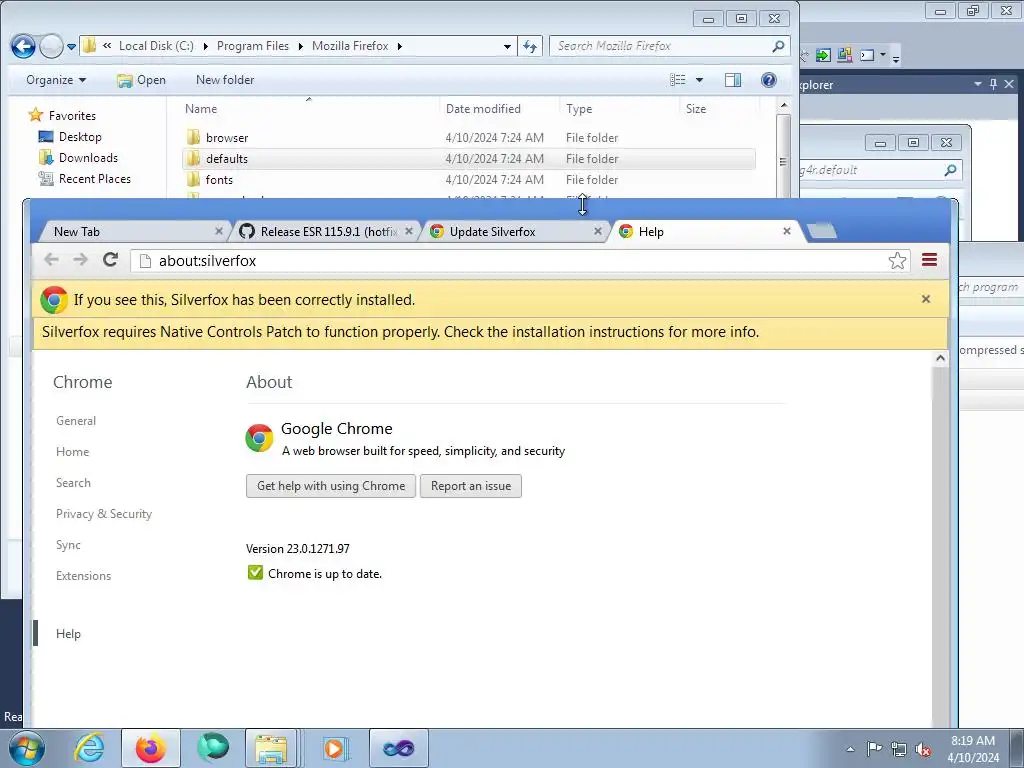Viewport: 1024px width, 768px height.
Task: Open the Home settings section
Action: click(72, 452)
